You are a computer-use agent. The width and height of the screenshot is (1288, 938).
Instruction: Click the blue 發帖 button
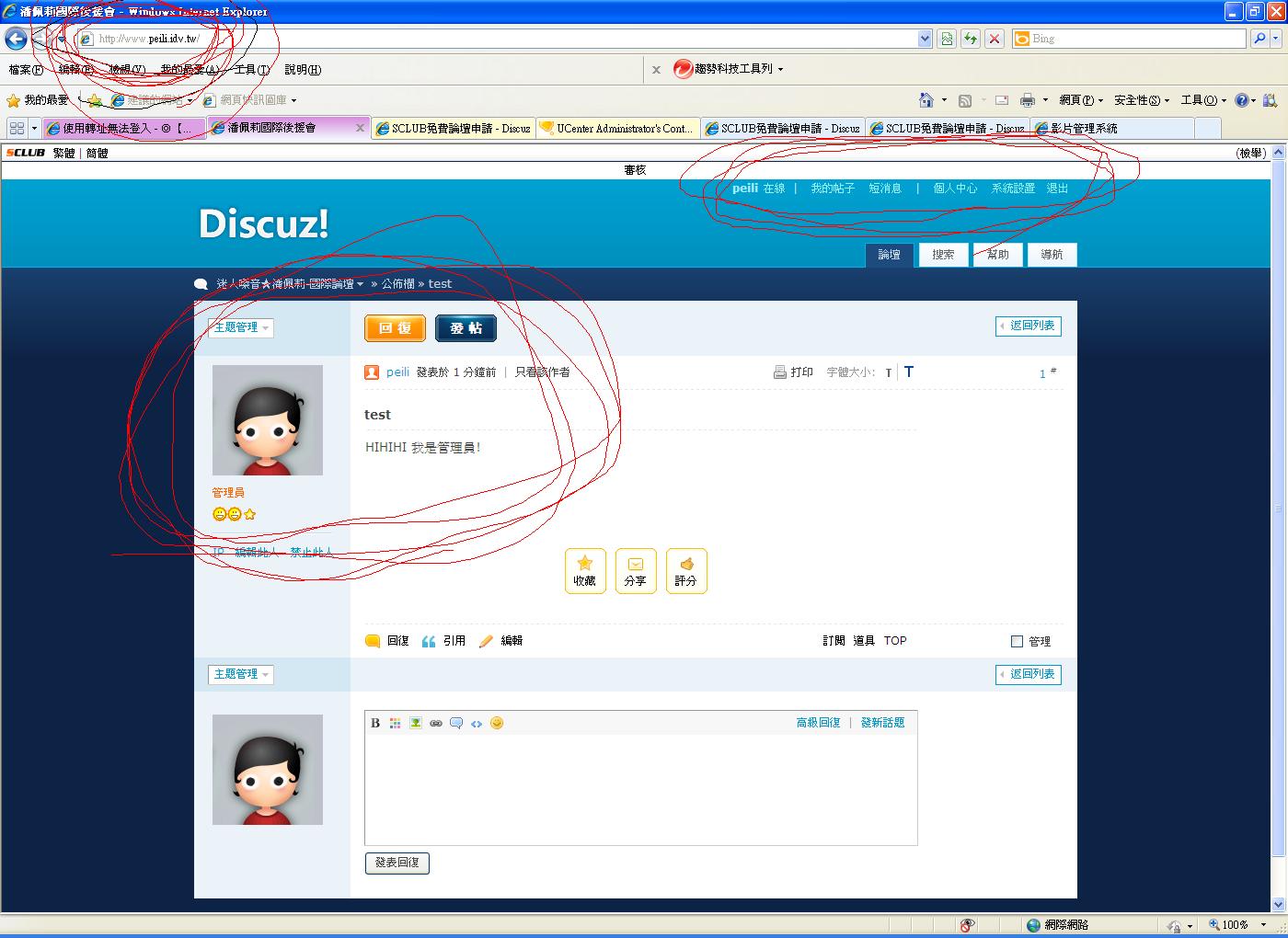466,328
